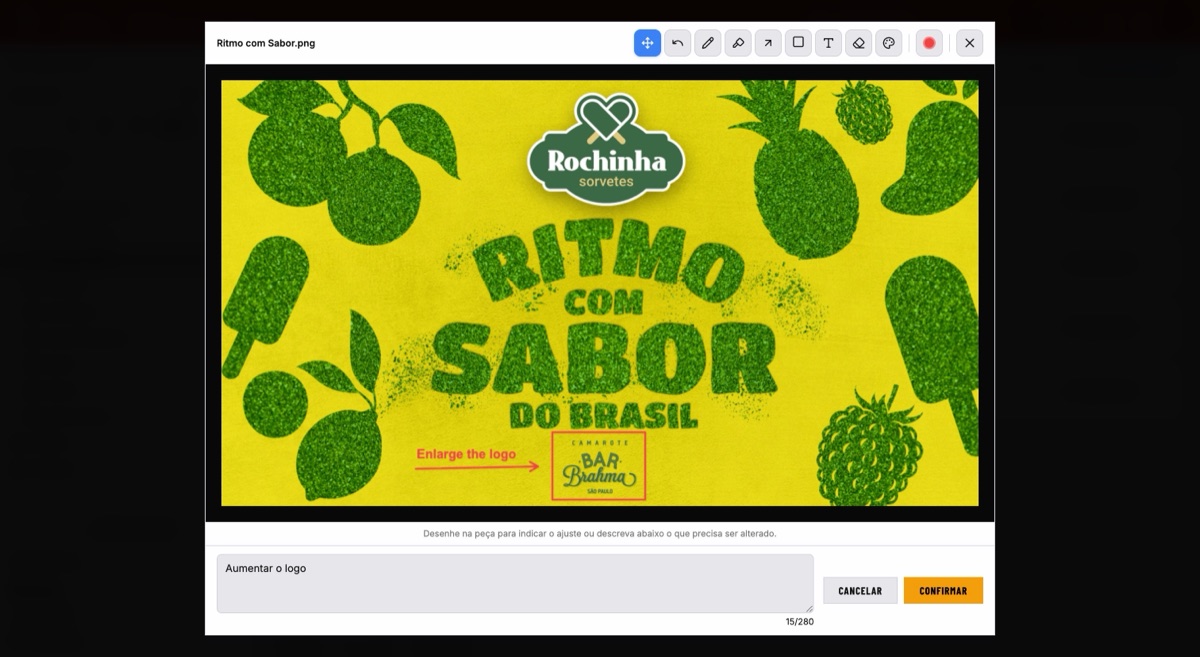The image size is (1200, 657).
Task: Close the annotation dialog with X
Action: 969,43
